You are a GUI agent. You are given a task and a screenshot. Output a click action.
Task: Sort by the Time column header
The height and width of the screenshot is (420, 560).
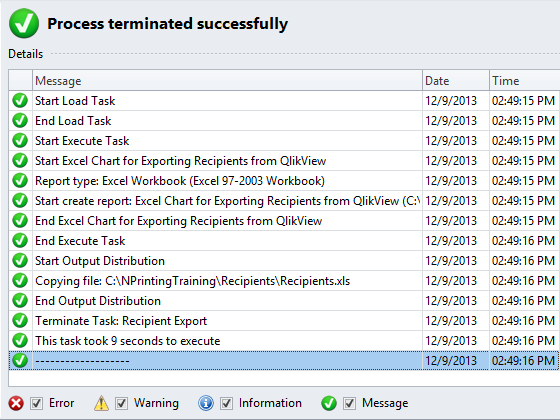point(525,81)
